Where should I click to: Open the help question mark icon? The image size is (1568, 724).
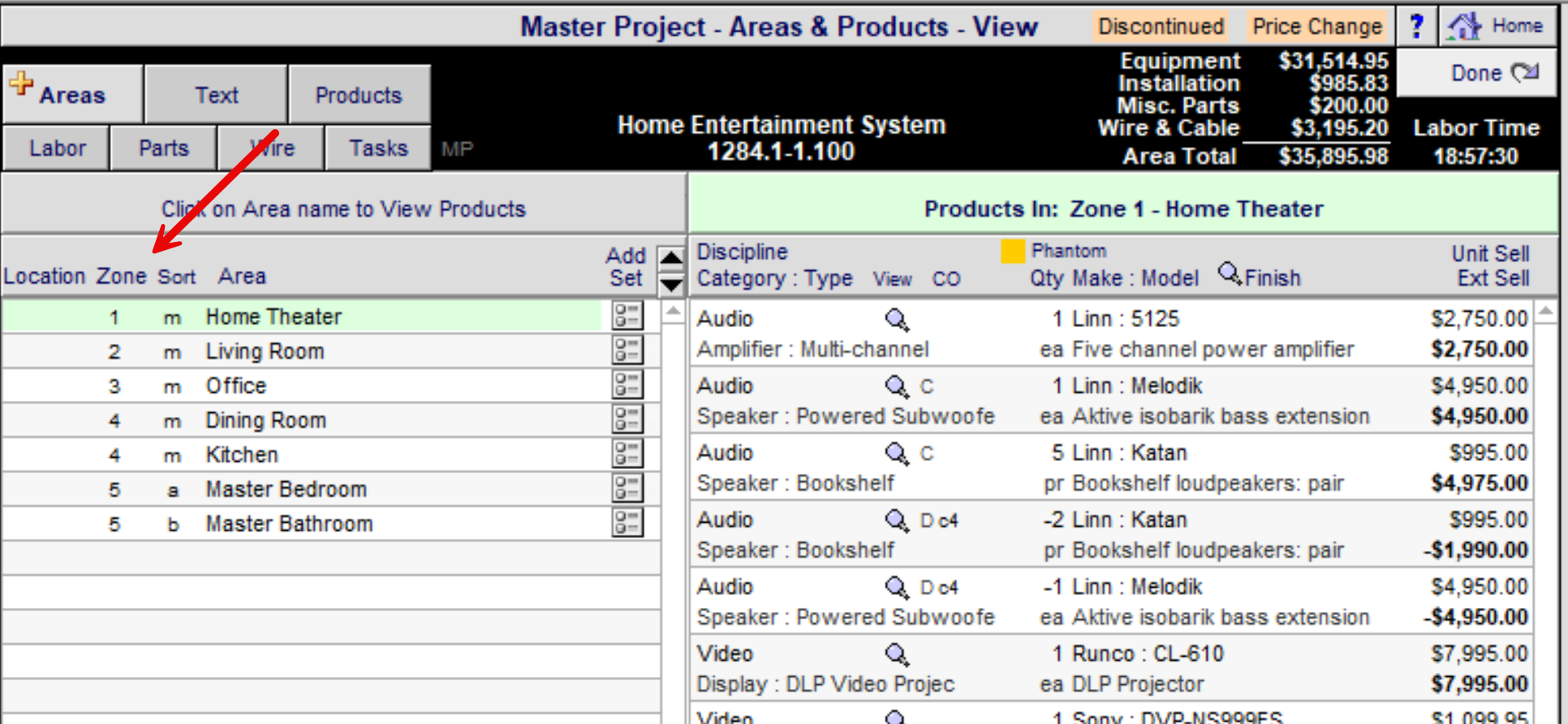(x=1417, y=26)
